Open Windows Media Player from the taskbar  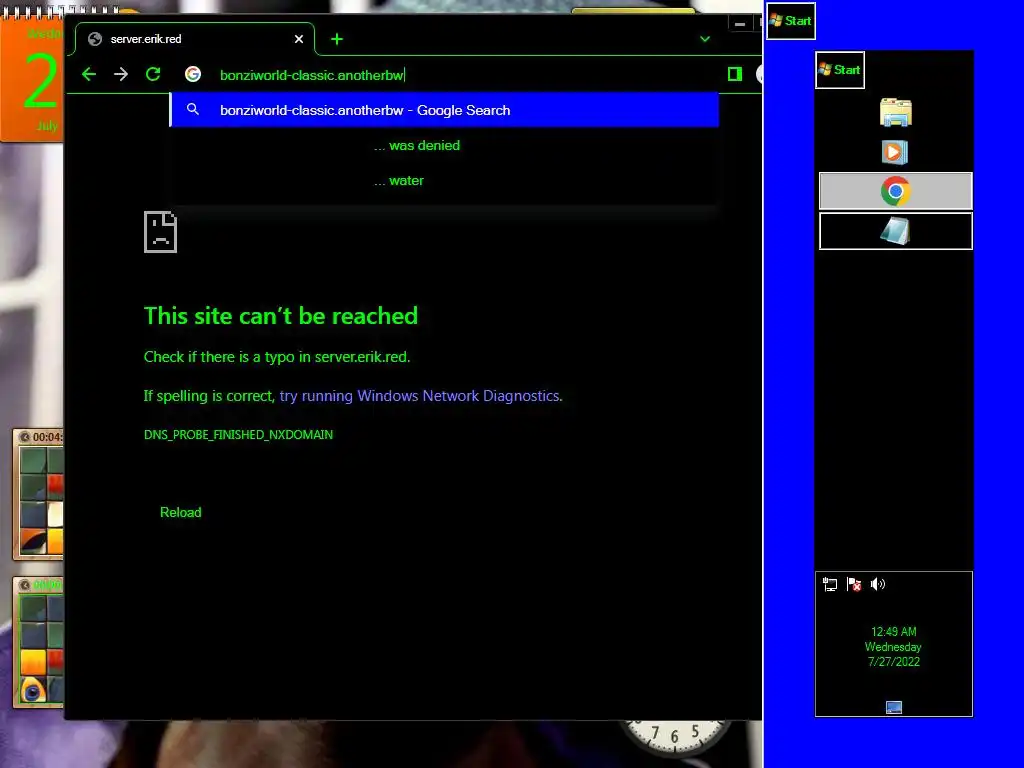pos(895,152)
